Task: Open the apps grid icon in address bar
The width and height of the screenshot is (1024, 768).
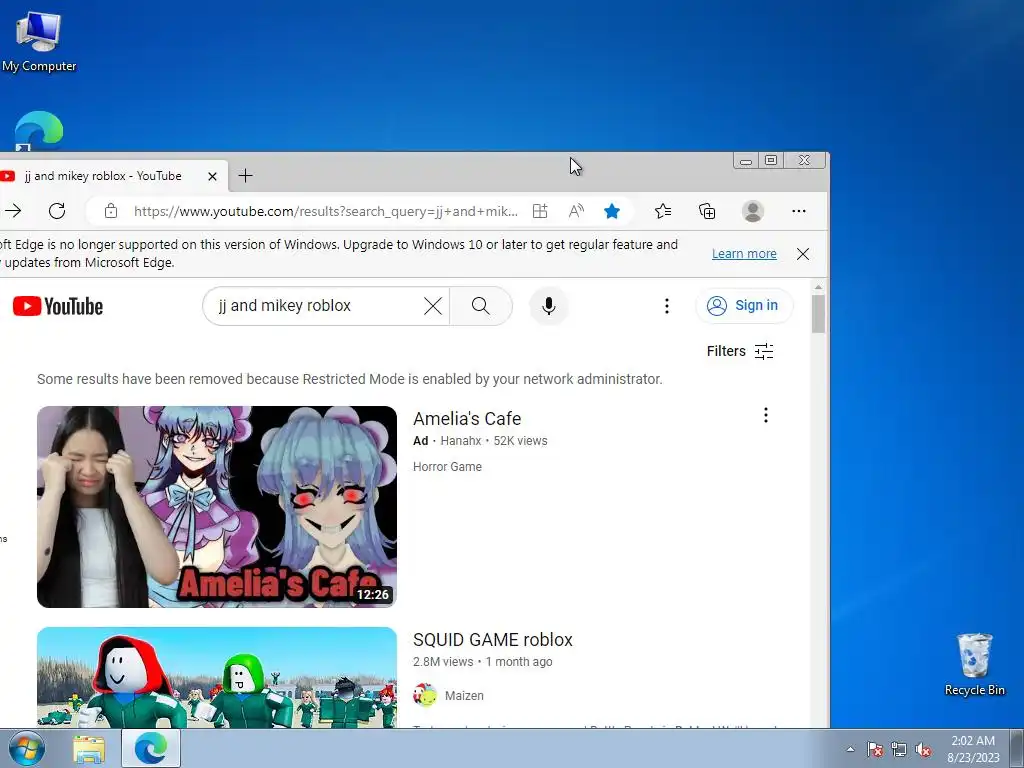Action: tap(540, 211)
